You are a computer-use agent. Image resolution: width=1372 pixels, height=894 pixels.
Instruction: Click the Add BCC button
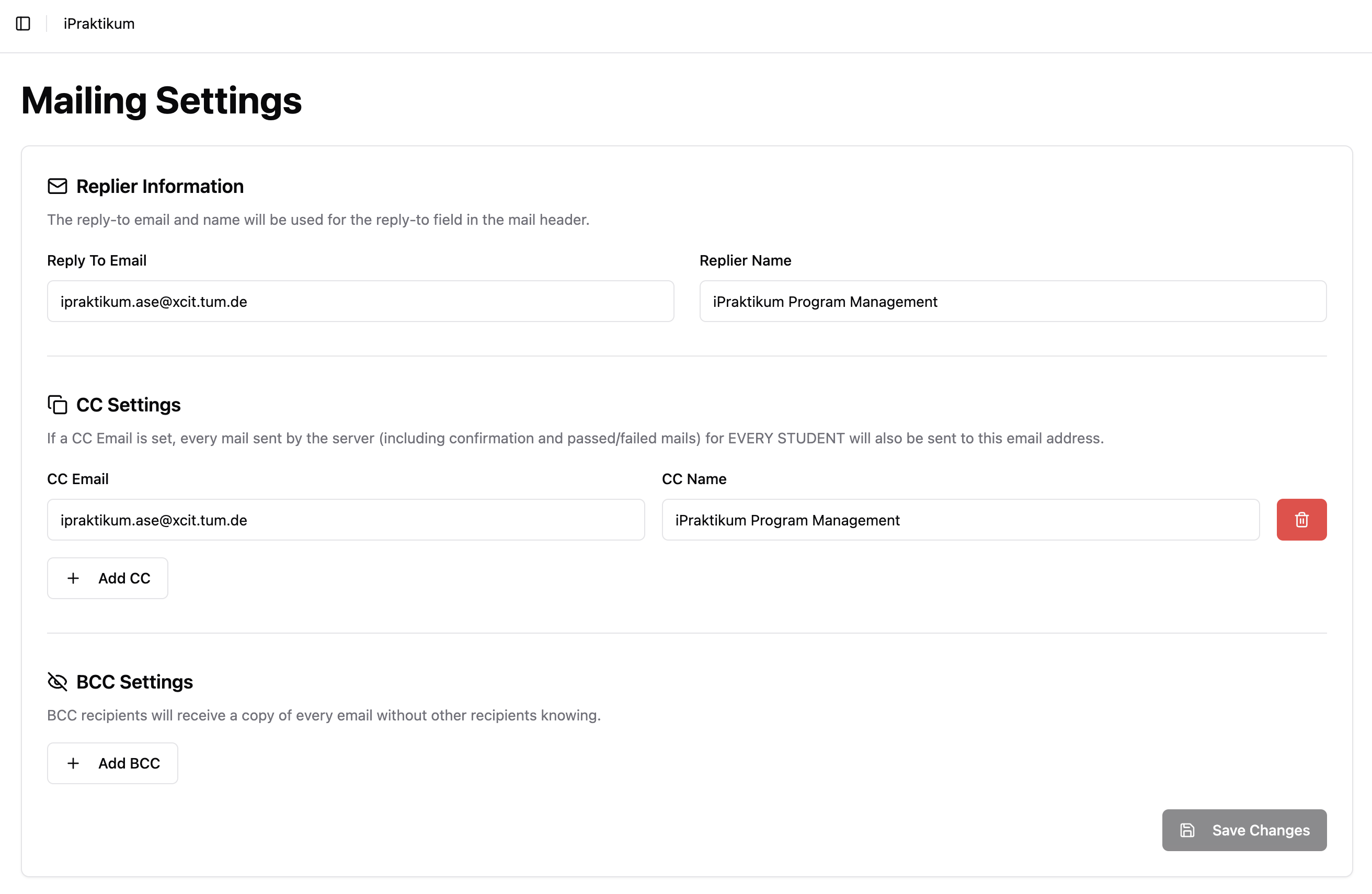coord(112,763)
